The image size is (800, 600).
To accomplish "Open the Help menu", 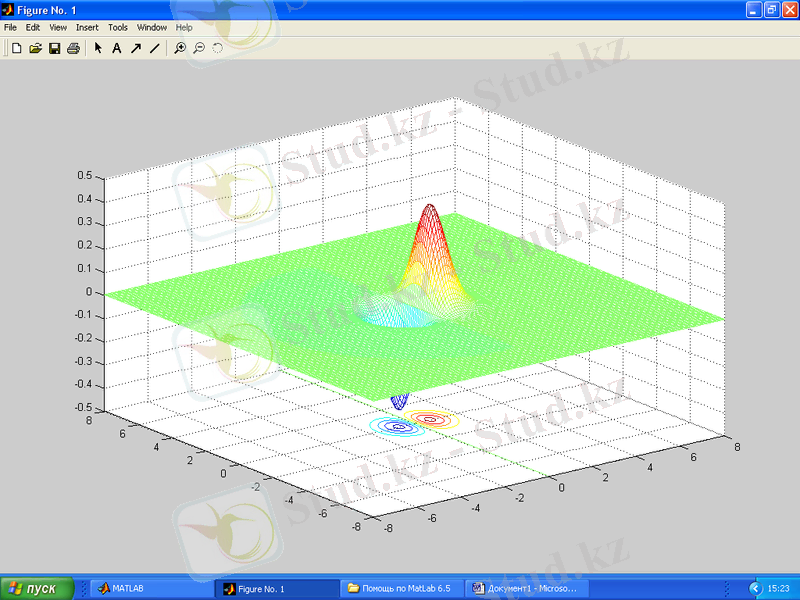I will tap(184, 28).
